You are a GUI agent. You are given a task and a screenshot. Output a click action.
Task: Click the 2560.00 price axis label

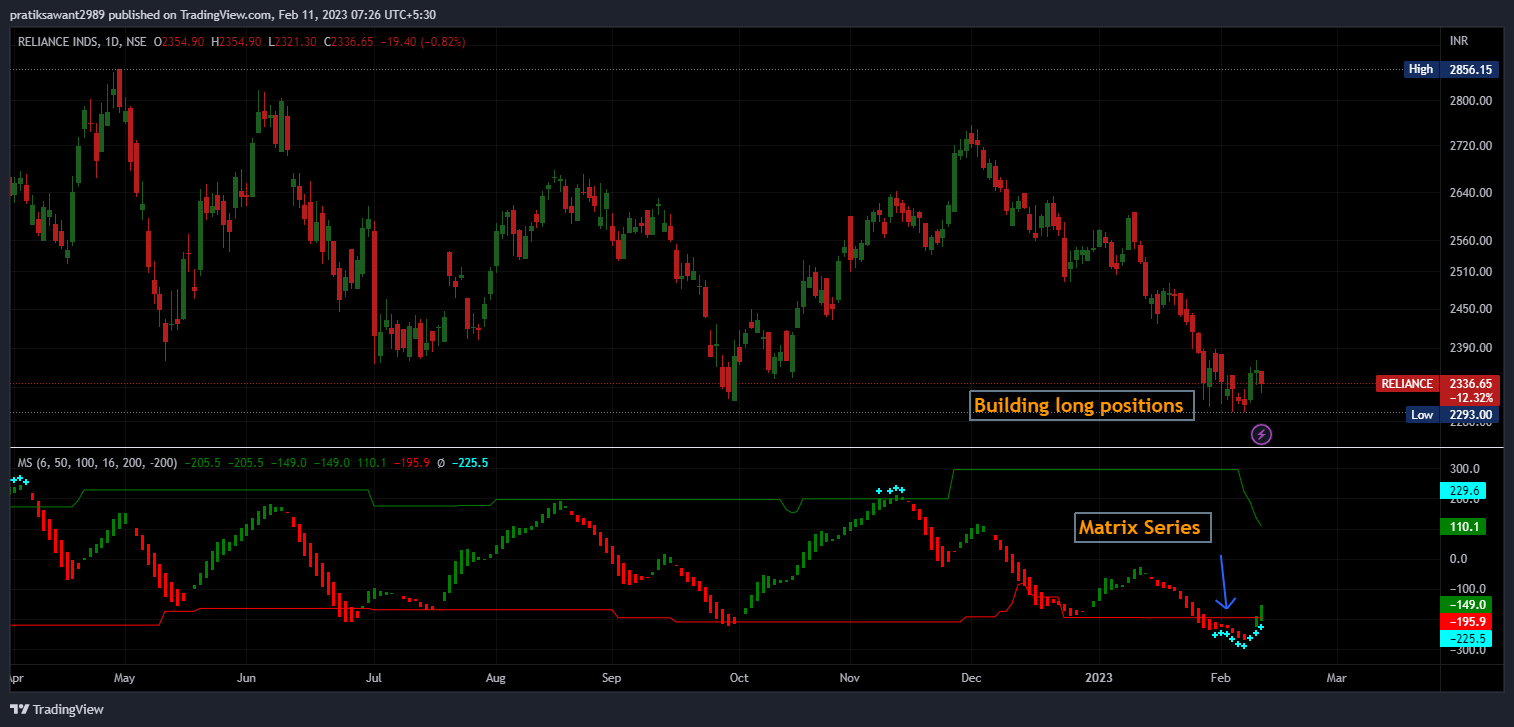point(1470,241)
